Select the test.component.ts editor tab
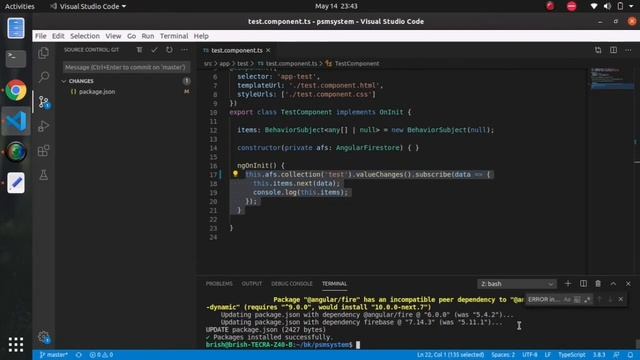The image size is (640, 360). pos(237,50)
